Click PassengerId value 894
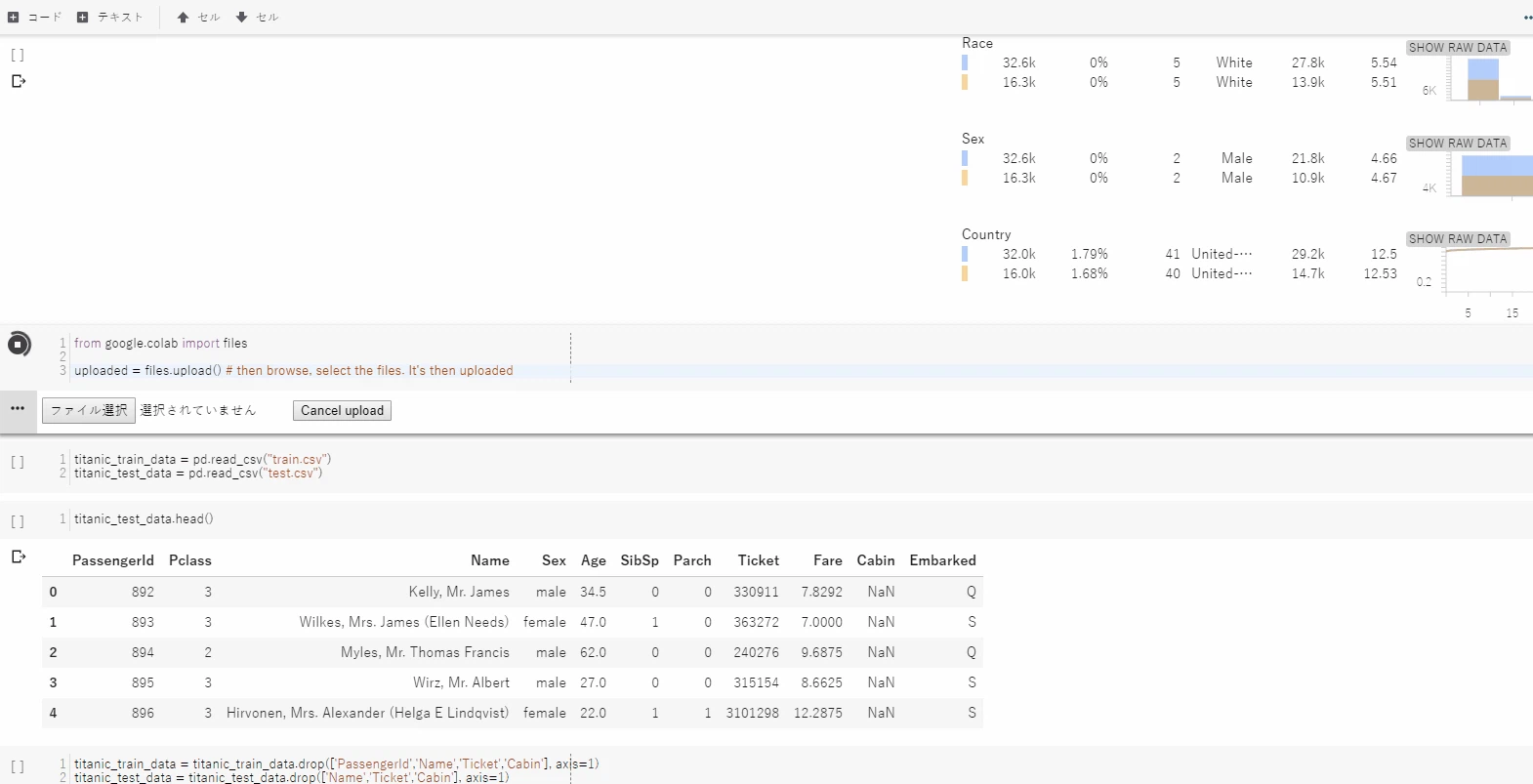The height and width of the screenshot is (784, 1533). coord(143,652)
